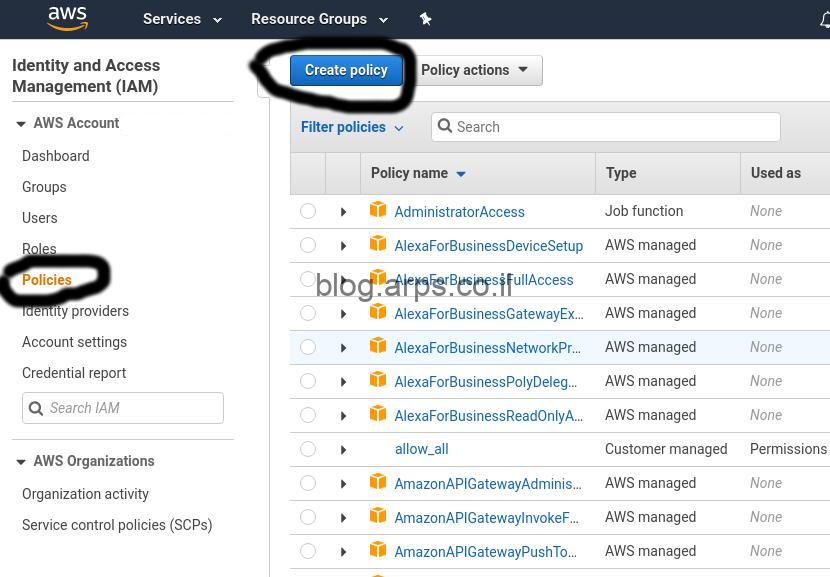Open Roles in the IAM sidebar

[x=39, y=249]
